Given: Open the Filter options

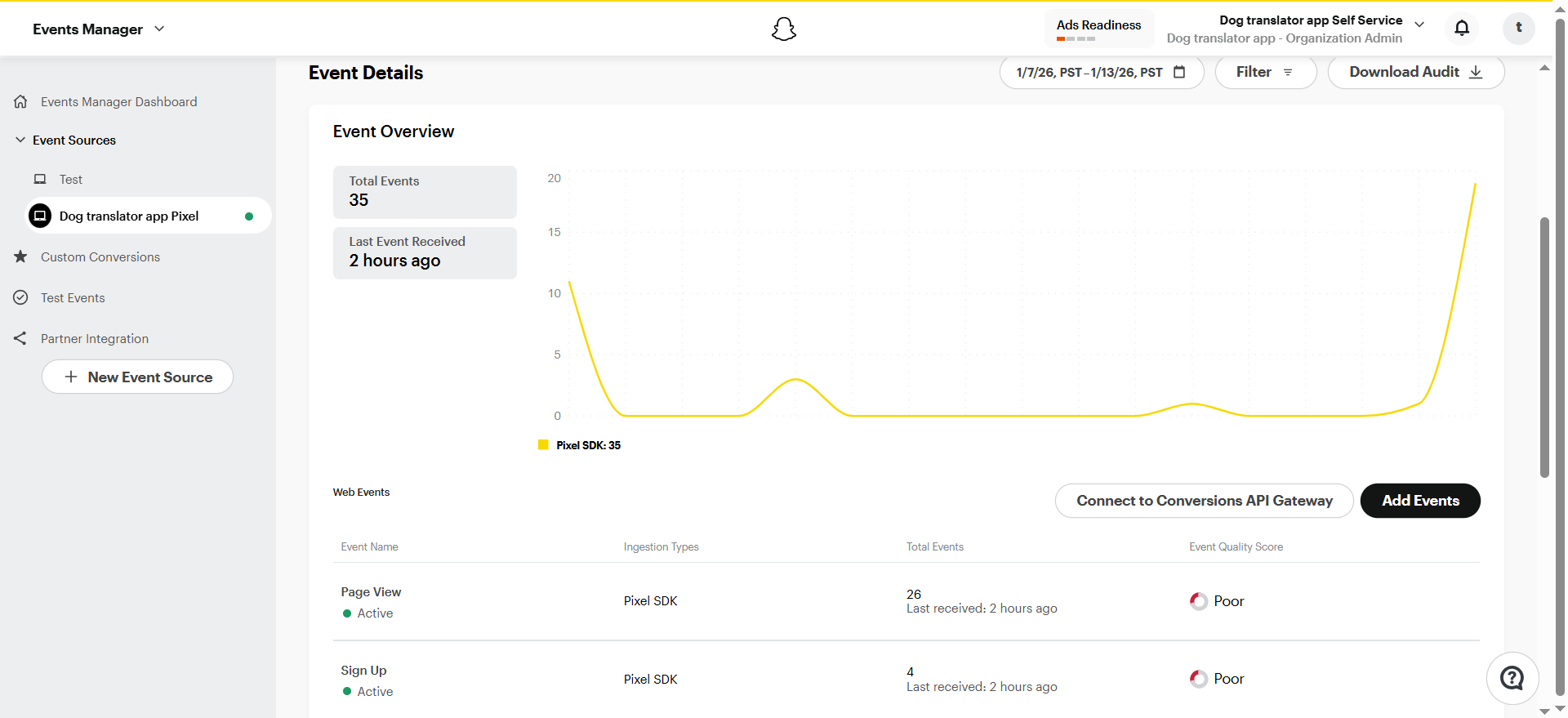Looking at the screenshot, I should click(x=1265, y=72).
